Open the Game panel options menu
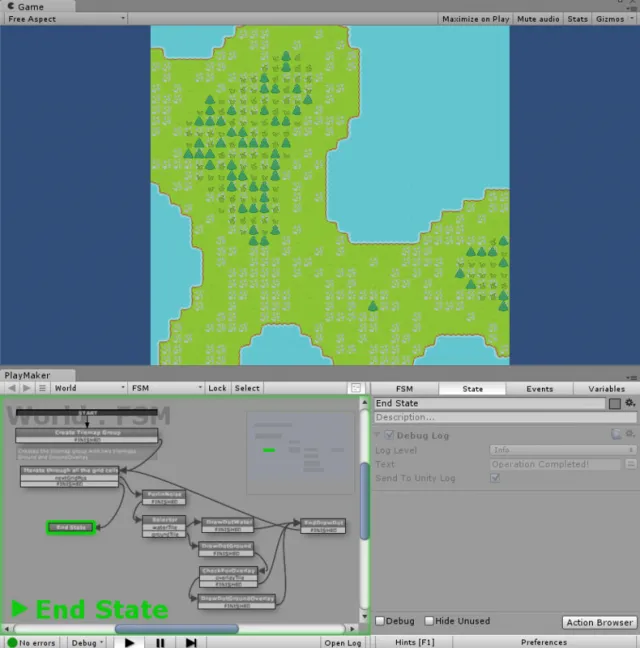640x648 pixels. pos(632,8)
